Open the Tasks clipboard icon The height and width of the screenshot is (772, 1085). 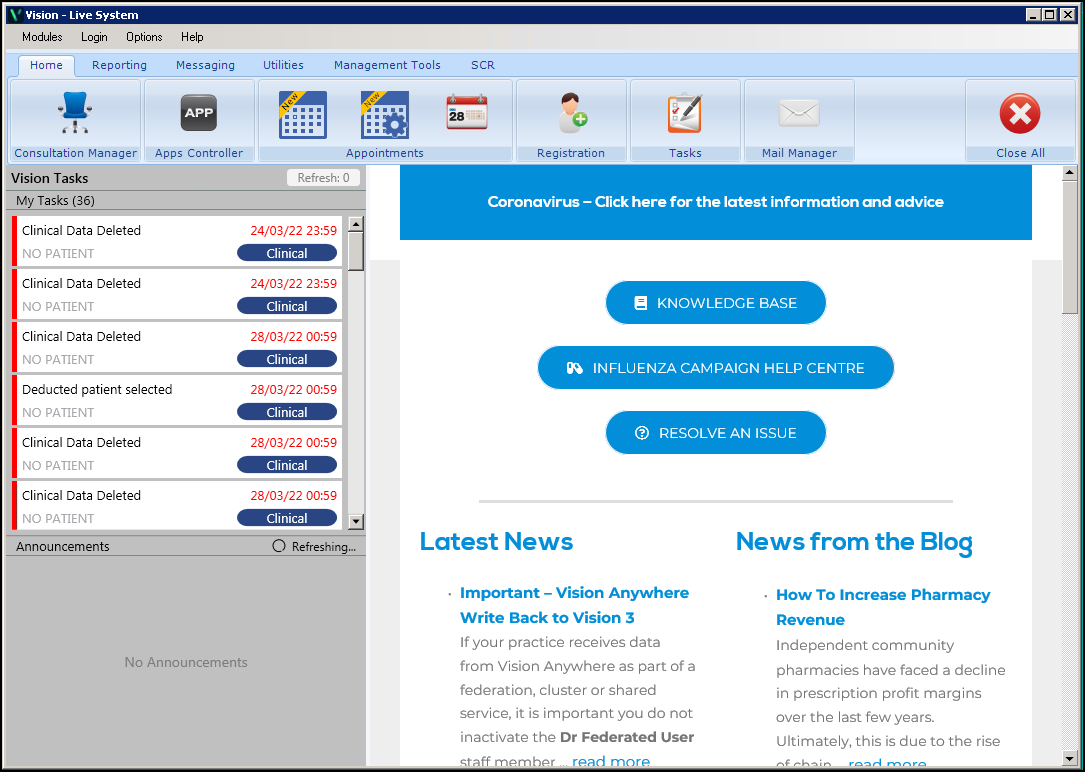click(685, 113)
